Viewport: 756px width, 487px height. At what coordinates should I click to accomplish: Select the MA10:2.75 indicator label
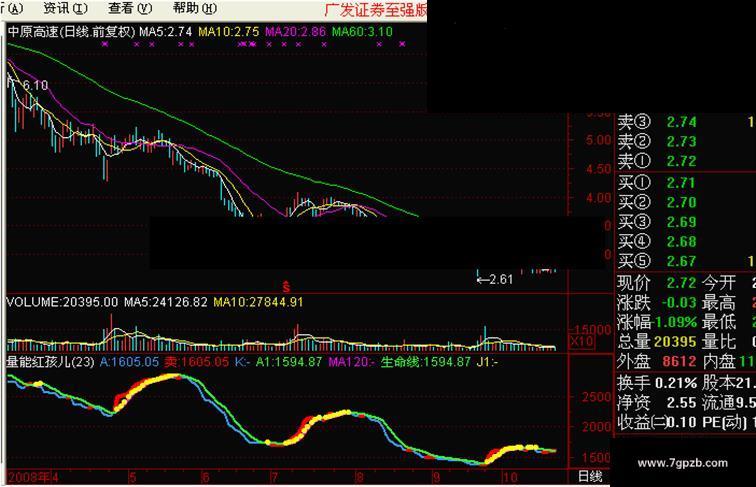pyautogui.click(x=229, y=32)
